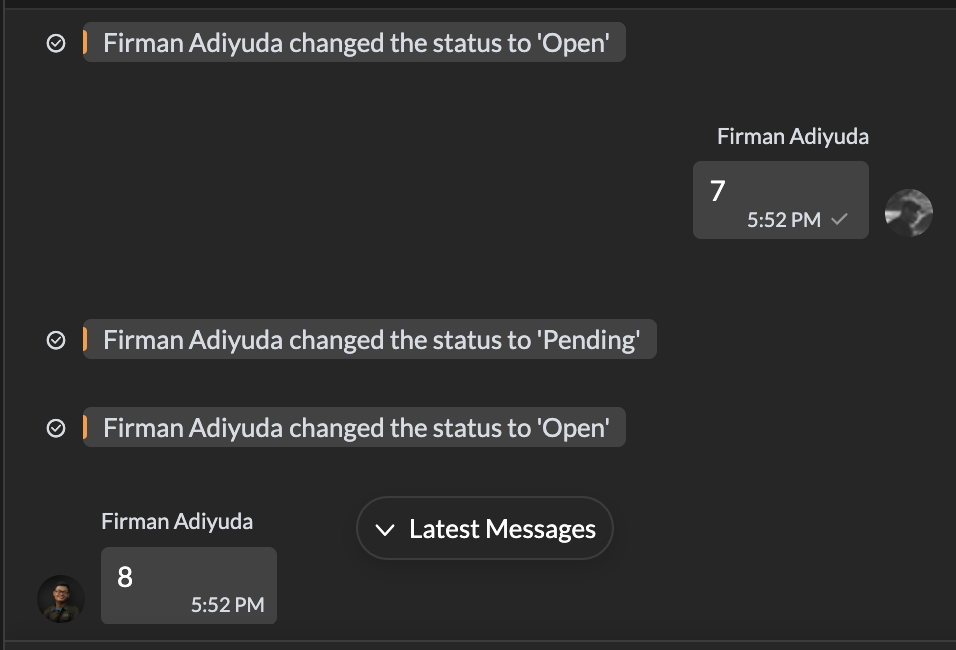Click the Firman Adiyuda name above message 7
956x650 pixels.
coord(793,137)
